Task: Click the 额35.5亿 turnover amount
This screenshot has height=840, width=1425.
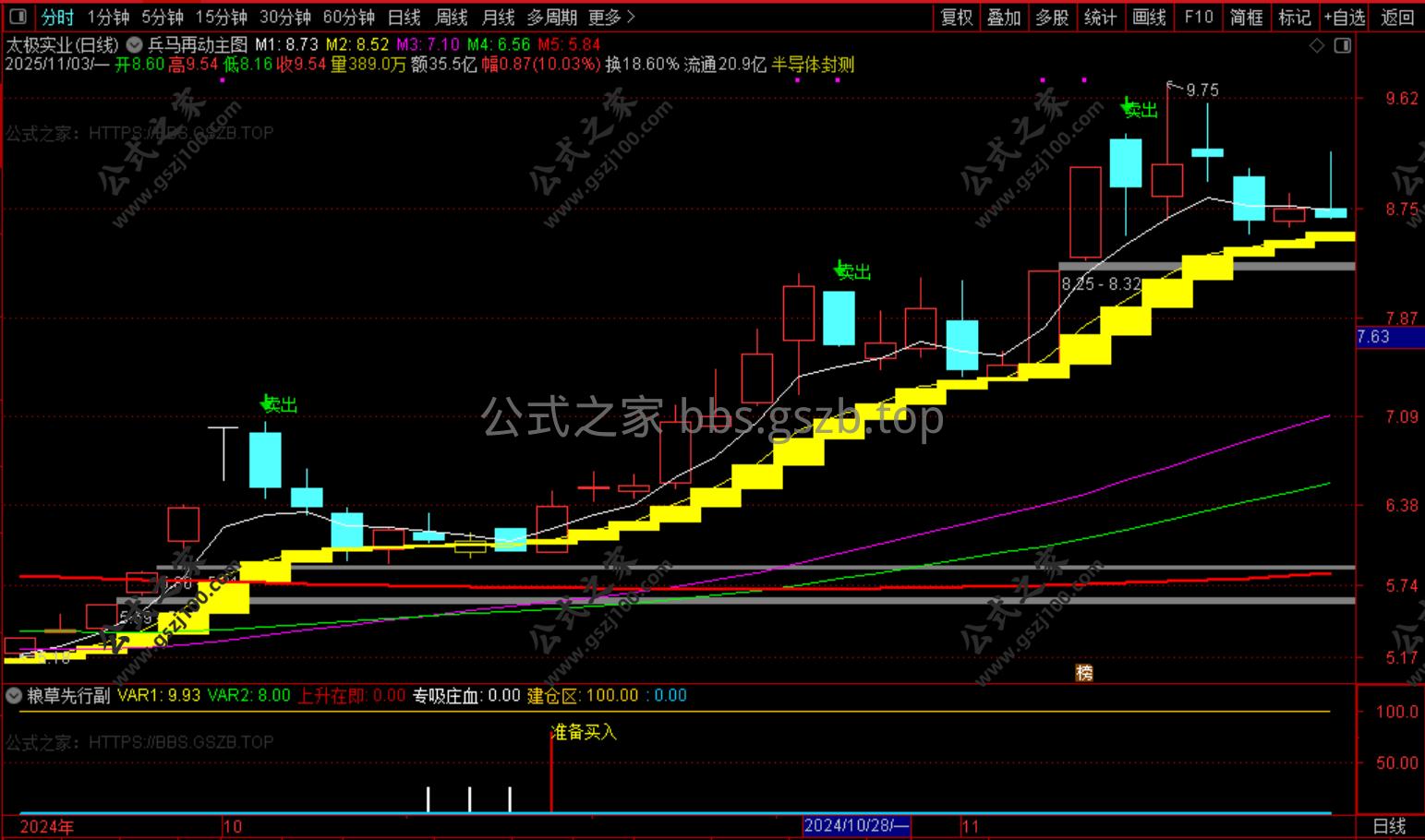Action: (444, 65)
